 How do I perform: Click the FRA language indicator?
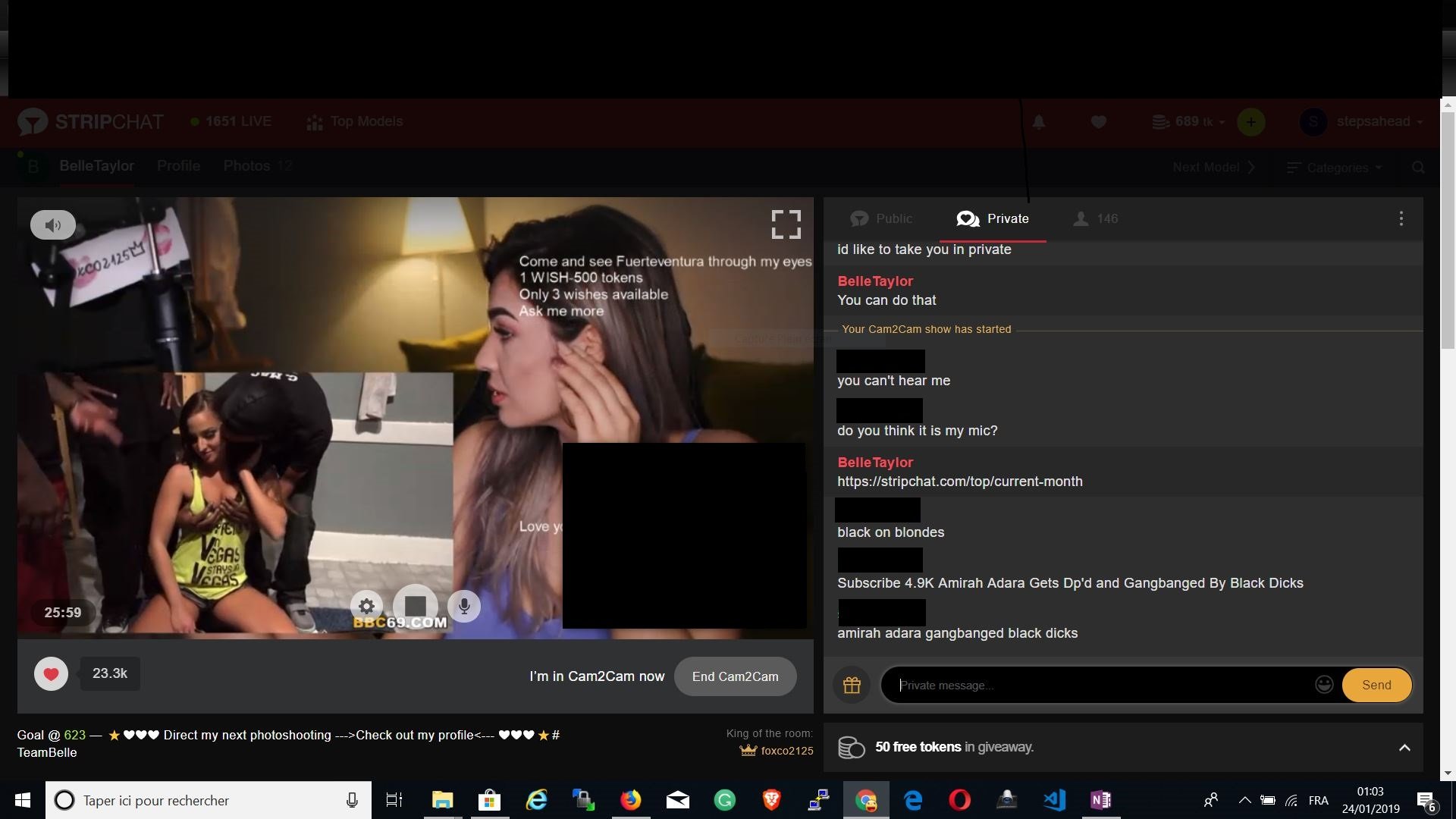click(x=1318, y=801)
